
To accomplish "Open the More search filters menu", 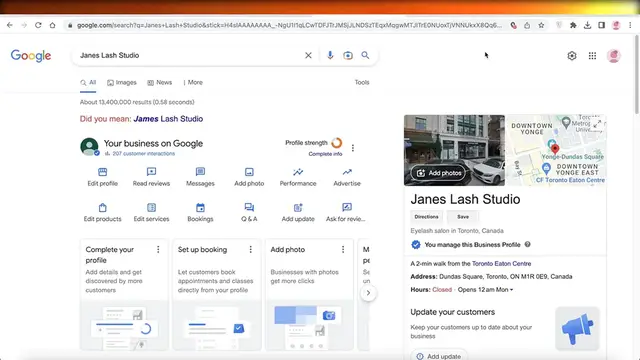I will pos(193,82).
